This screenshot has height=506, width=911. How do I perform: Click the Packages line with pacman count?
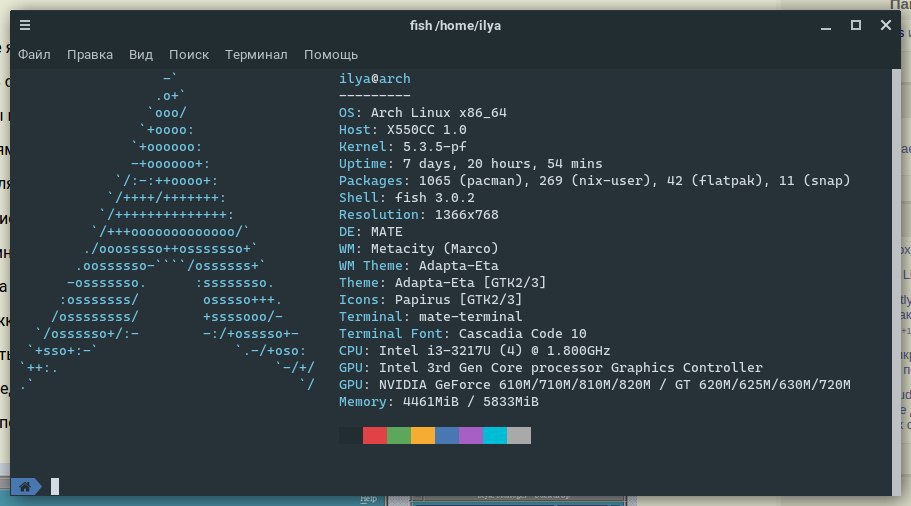coord(594,181)
